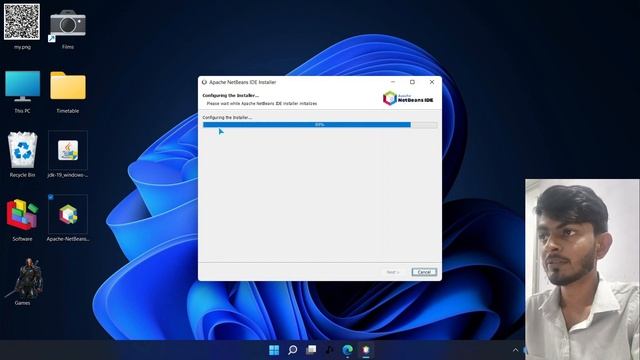Open the my.png QR code file
Image resolution: width=640 pixels, height=360 pixels.
[22, 22]
